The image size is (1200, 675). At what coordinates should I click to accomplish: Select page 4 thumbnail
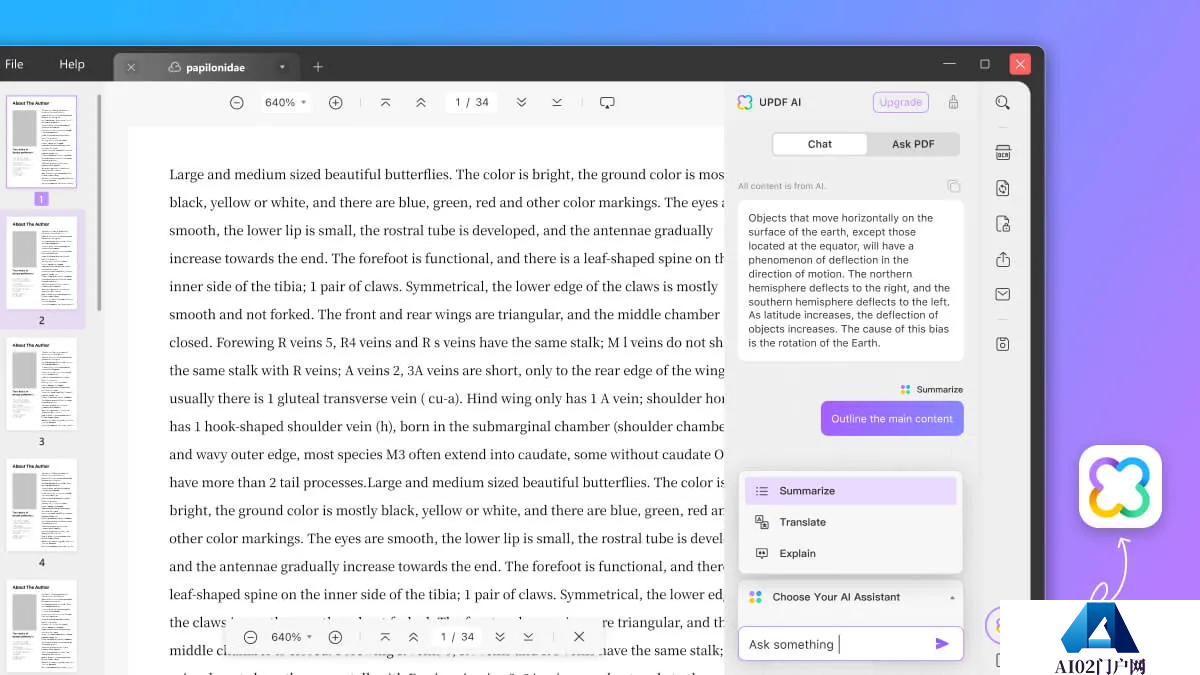click(41, 505)
